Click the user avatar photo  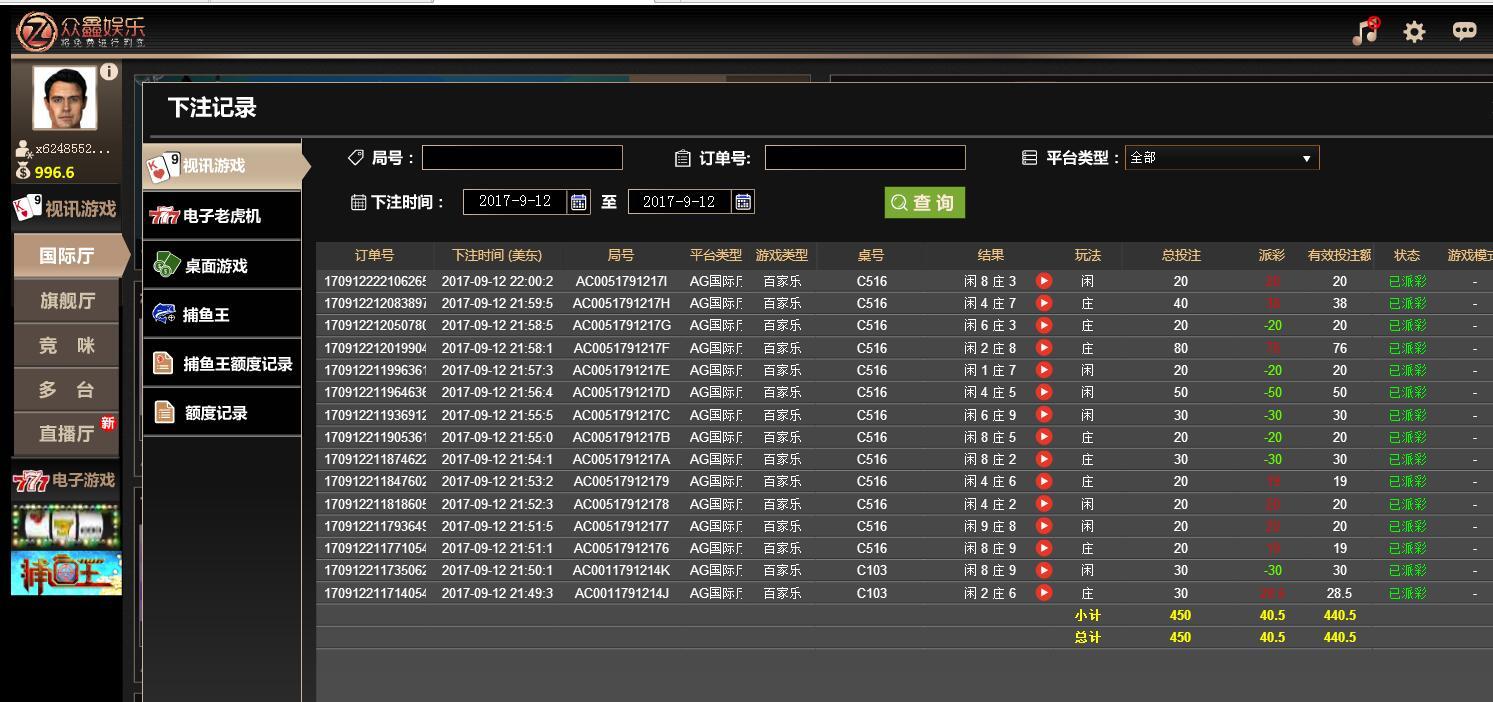point(65,98)
